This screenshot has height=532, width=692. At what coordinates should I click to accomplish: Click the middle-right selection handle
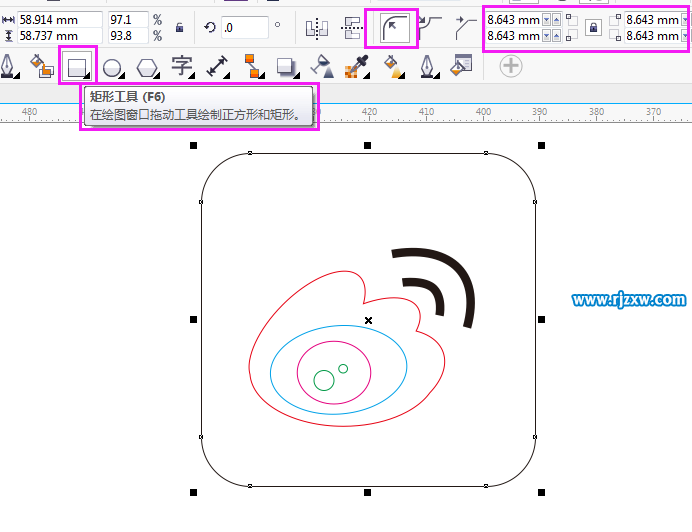point(542,319)
